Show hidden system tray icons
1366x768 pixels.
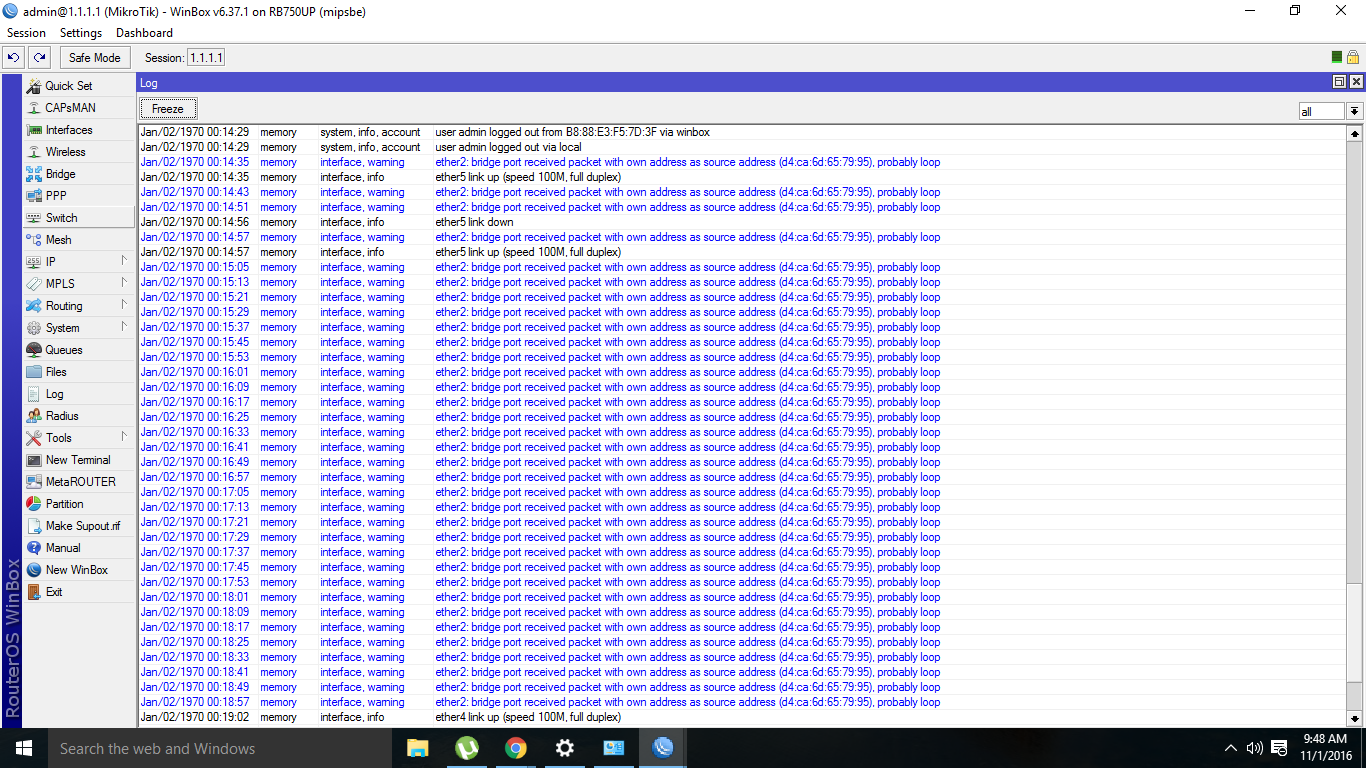click(1230, 748)
